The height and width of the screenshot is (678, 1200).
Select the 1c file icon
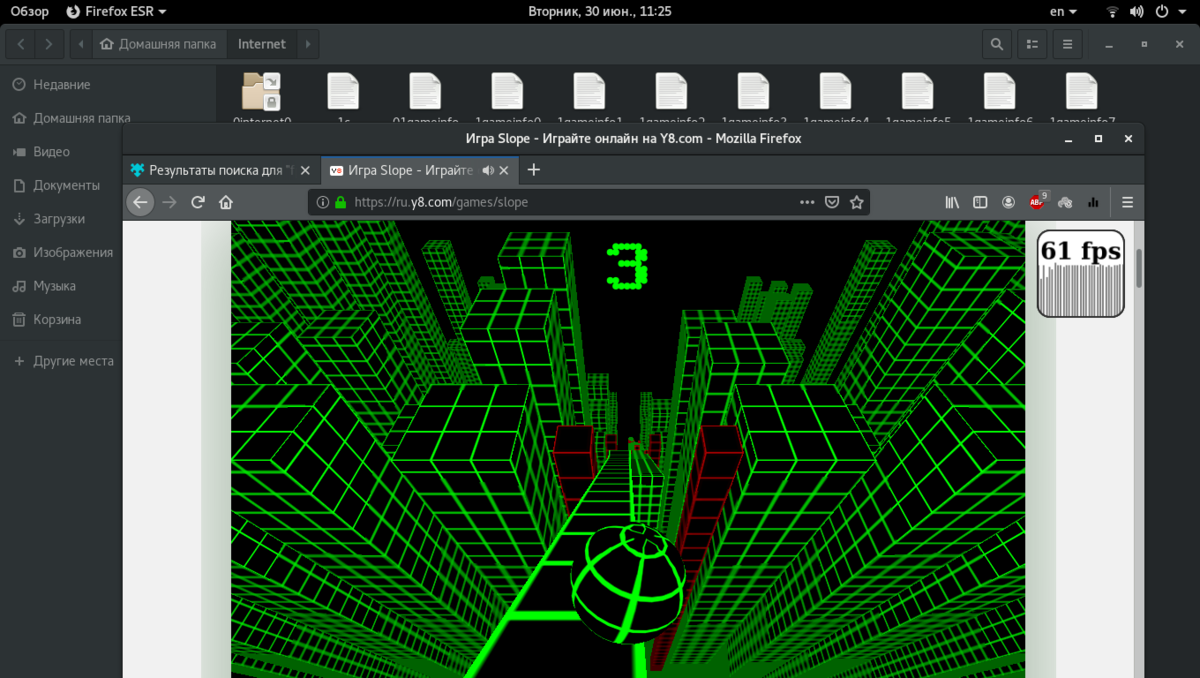click(x=343, y=91)
